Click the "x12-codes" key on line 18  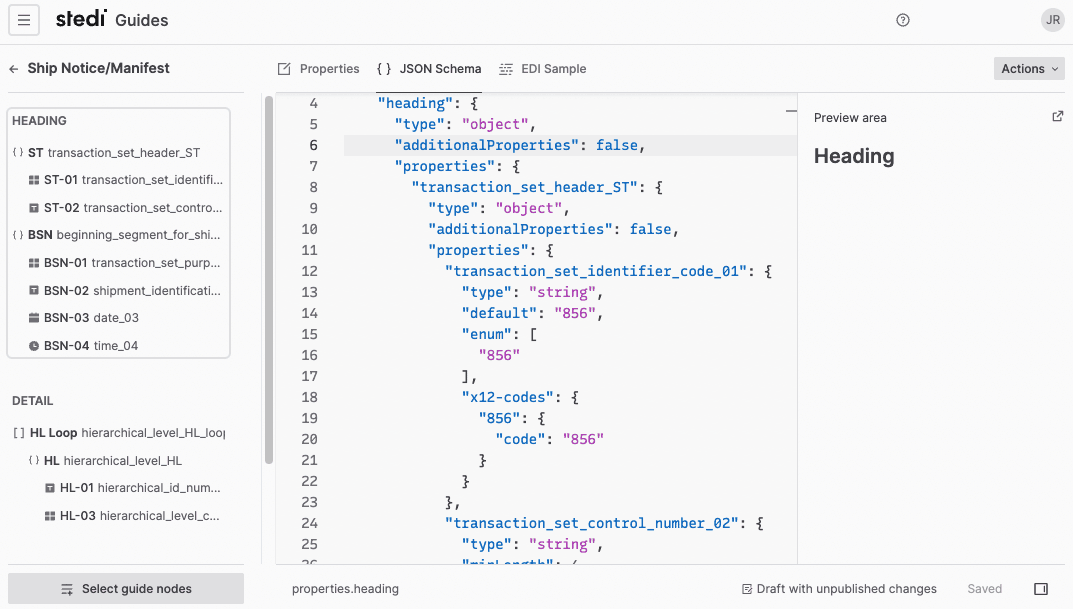(507, 397)
